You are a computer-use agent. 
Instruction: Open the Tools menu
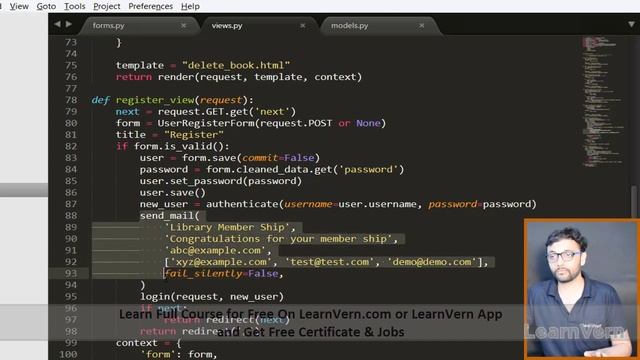point(75,6)
